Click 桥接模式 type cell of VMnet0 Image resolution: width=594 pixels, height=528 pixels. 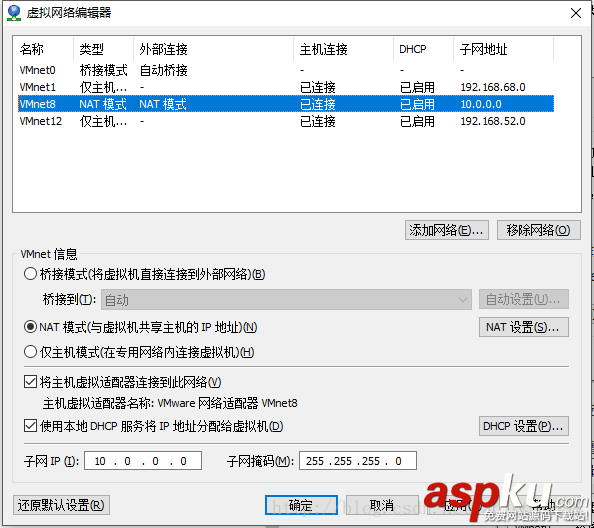(103, 70)
